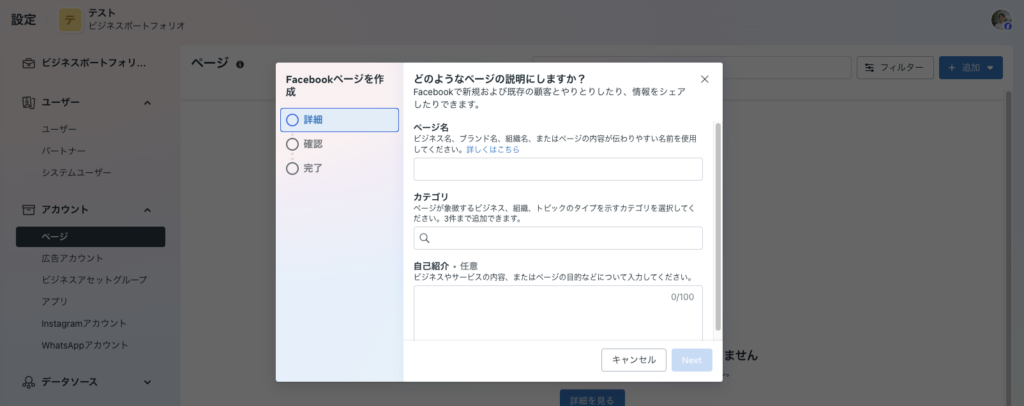The width and height of the screenshot is (1024, 406).
Task: Click the users section people icon
Action: 28,102
